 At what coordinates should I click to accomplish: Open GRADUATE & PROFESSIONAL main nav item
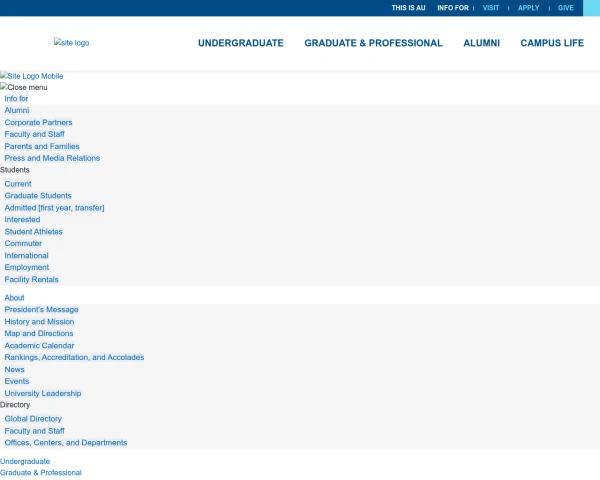click(373, 43)
